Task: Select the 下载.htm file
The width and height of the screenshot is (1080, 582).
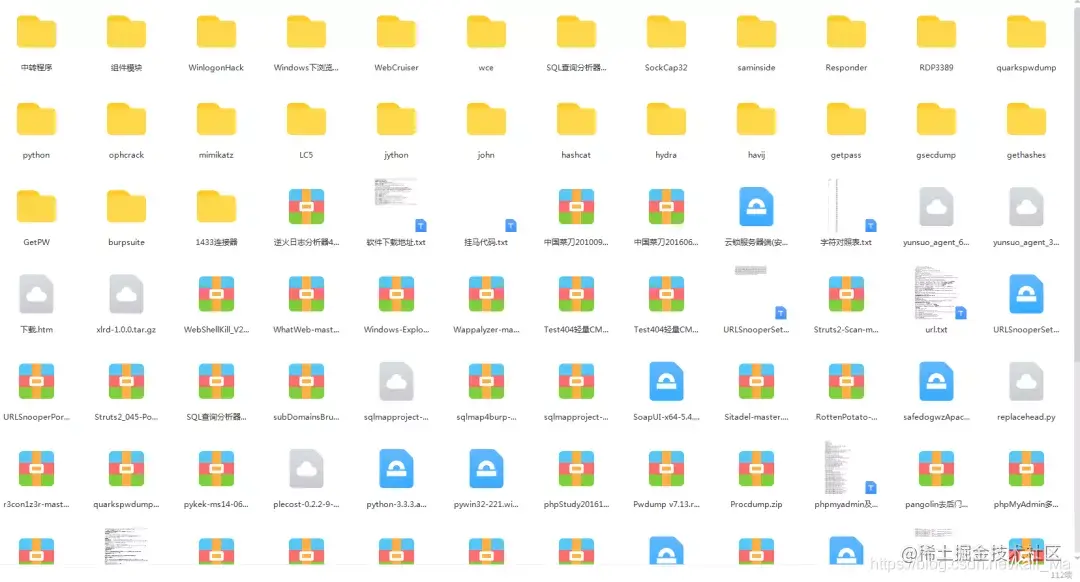Action: coord(37,294)
